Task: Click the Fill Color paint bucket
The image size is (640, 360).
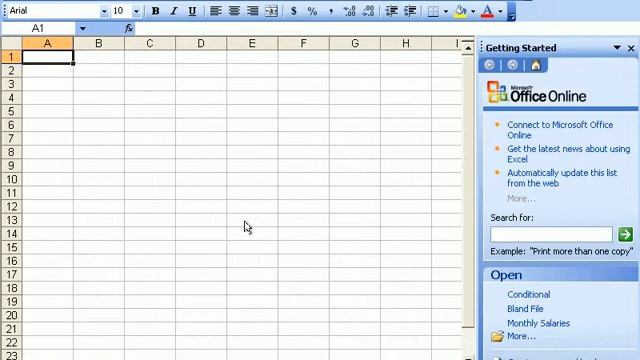Action: point(460,11)
